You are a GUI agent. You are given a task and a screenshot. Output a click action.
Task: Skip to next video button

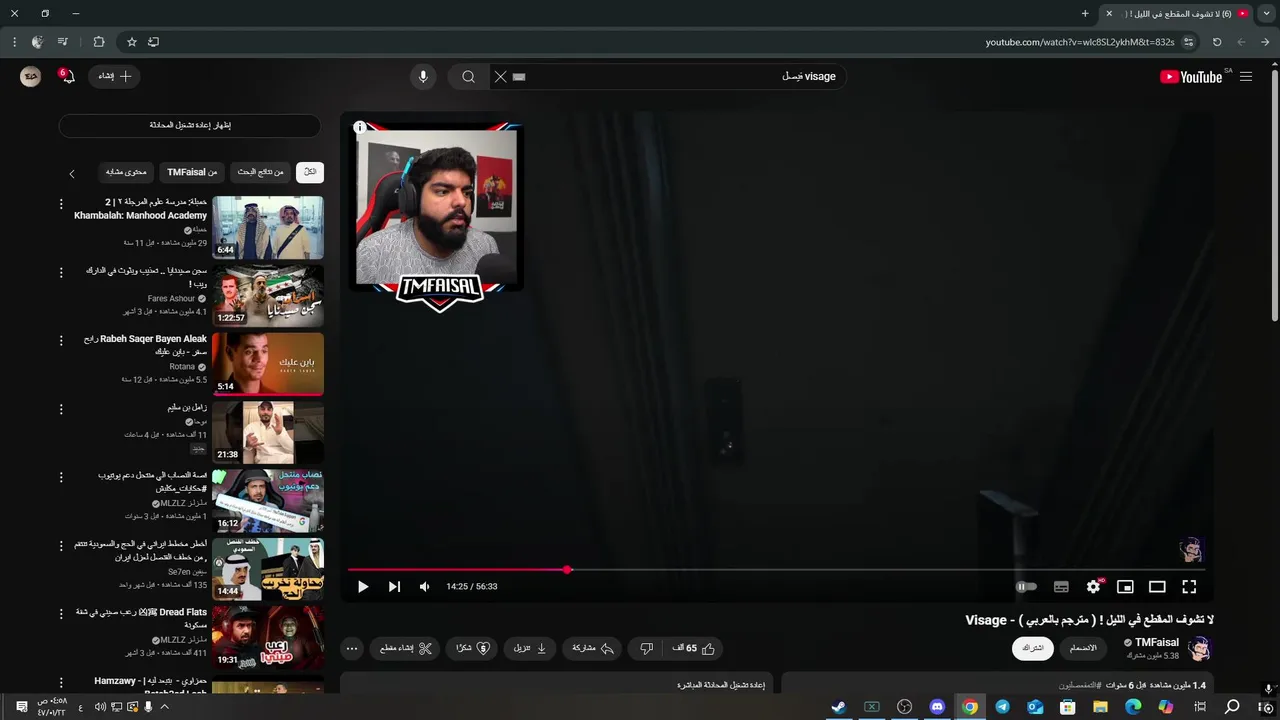394,587
